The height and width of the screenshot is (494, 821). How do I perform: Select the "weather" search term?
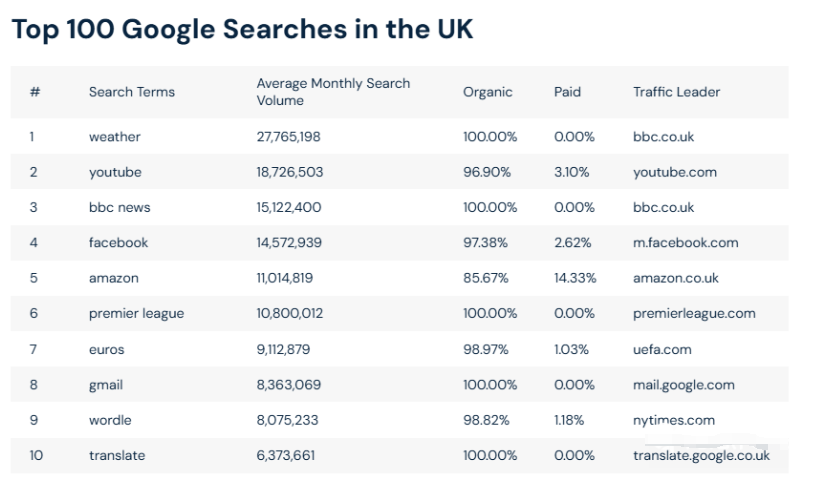click(x=114, y=137)
